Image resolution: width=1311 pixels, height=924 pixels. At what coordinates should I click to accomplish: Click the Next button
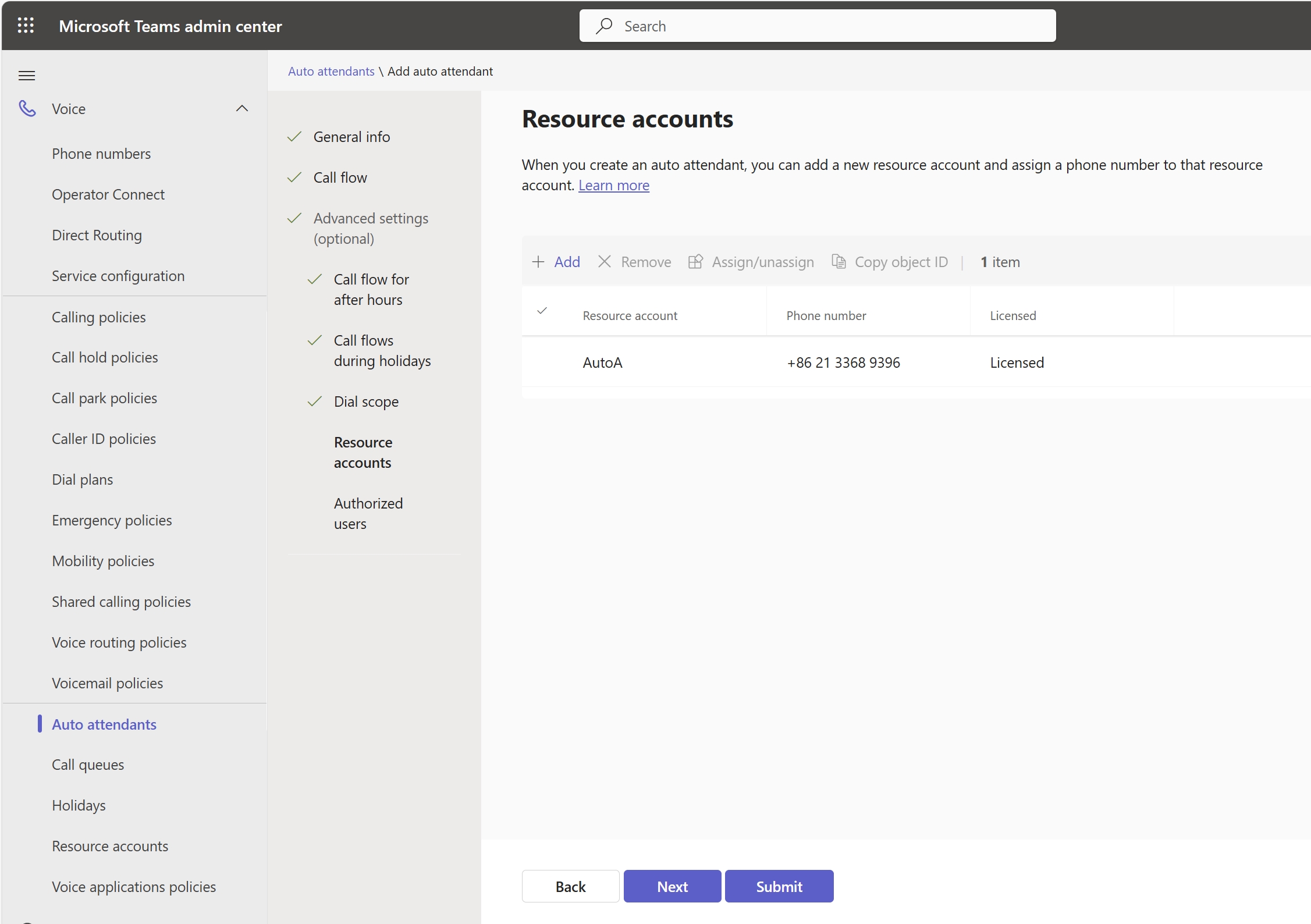coord(672,886)
